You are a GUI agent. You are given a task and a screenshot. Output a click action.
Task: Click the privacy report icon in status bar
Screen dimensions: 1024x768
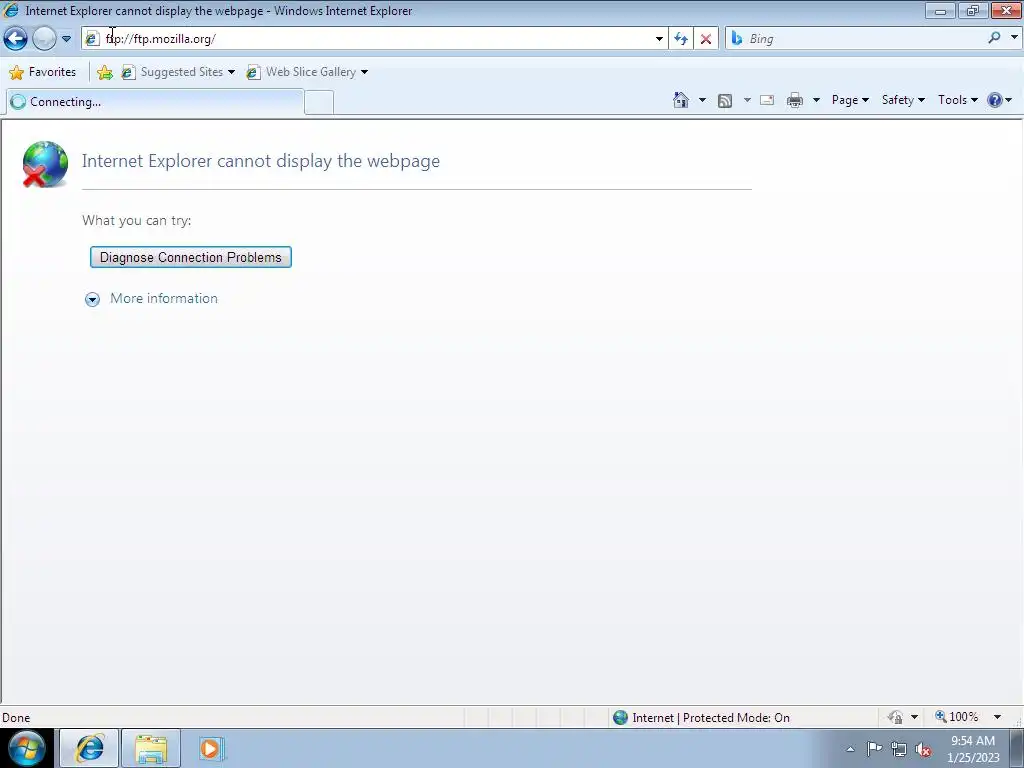(895, 718)
